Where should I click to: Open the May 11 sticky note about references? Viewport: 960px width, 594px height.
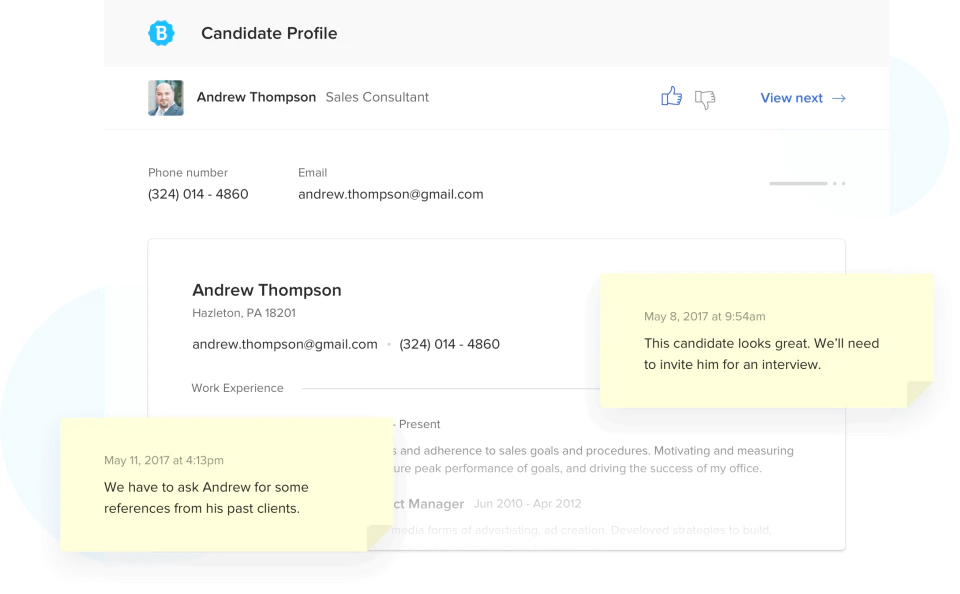coord(227,484)
